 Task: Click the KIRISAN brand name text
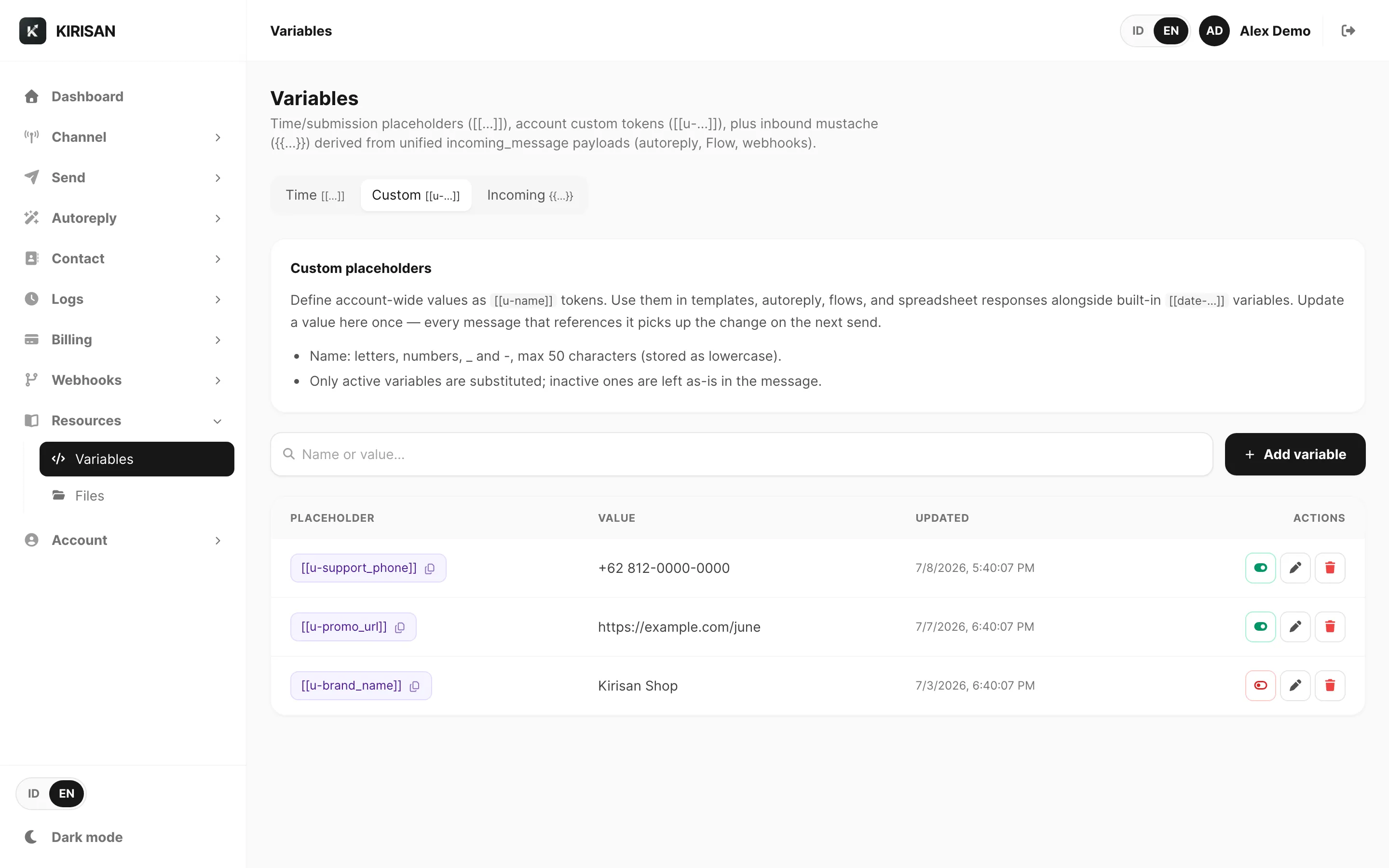click(85, 31)
